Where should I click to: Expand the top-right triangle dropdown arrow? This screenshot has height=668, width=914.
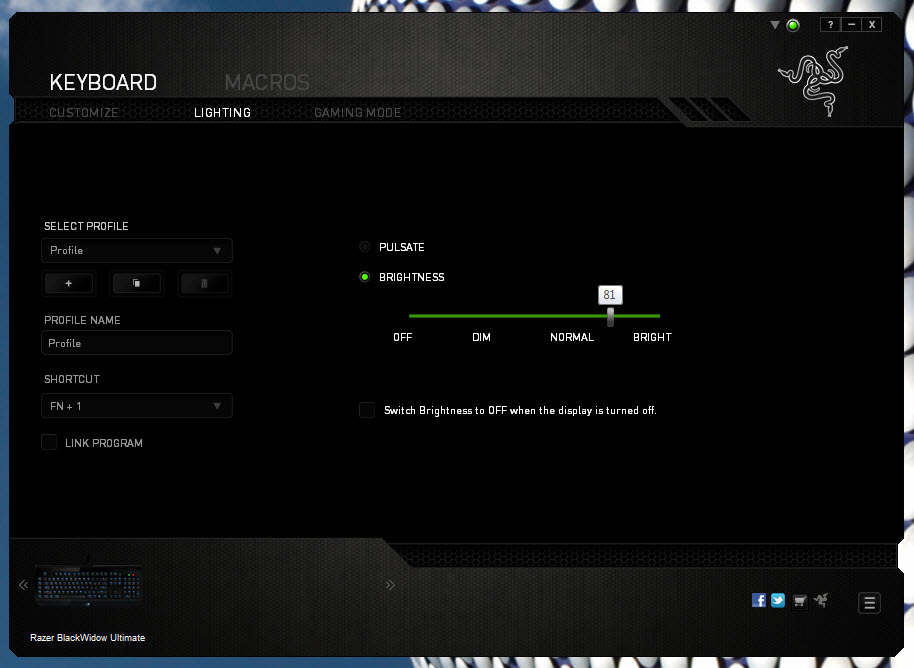[775, 25]
